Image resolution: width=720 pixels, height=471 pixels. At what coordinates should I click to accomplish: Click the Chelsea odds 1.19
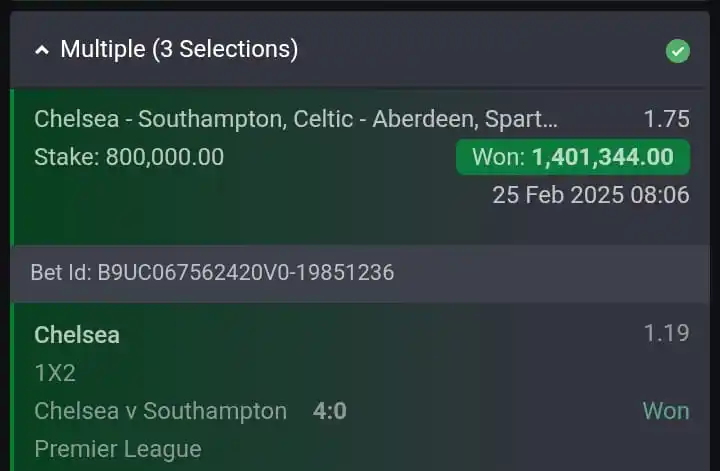pyautogui.click(x=666, y=333)
